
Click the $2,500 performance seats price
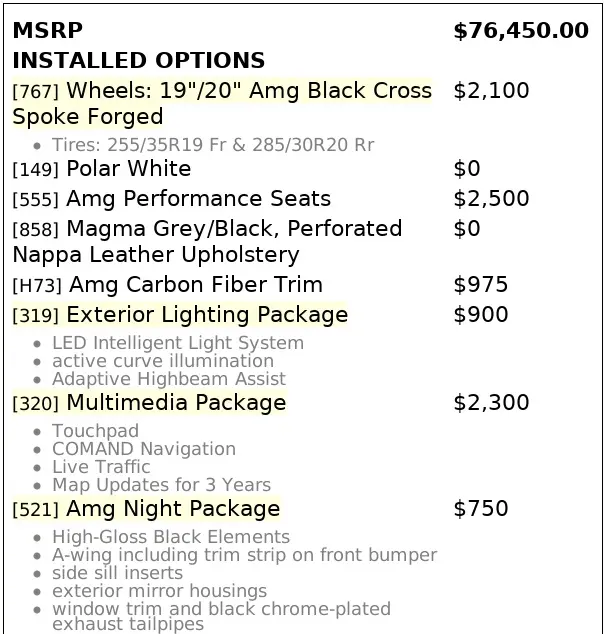pos(491,199)
